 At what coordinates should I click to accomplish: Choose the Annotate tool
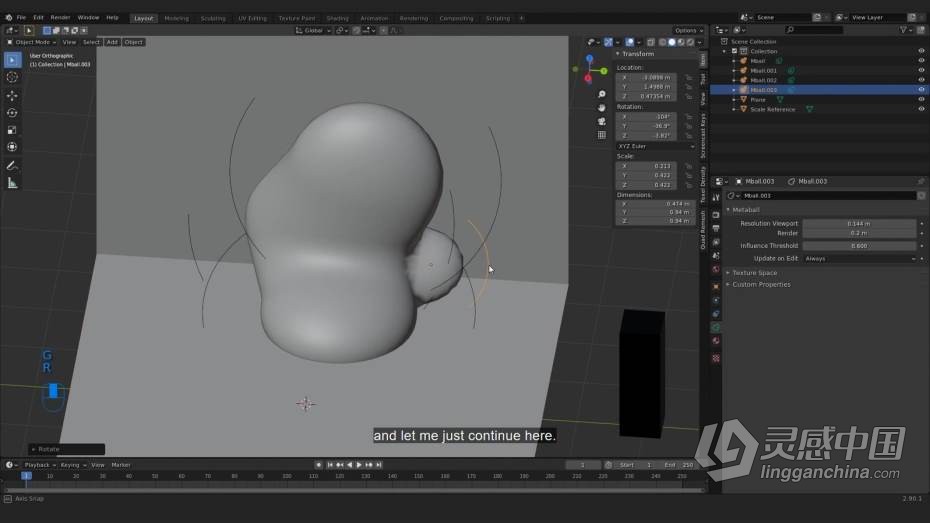(x=12, y=166)
